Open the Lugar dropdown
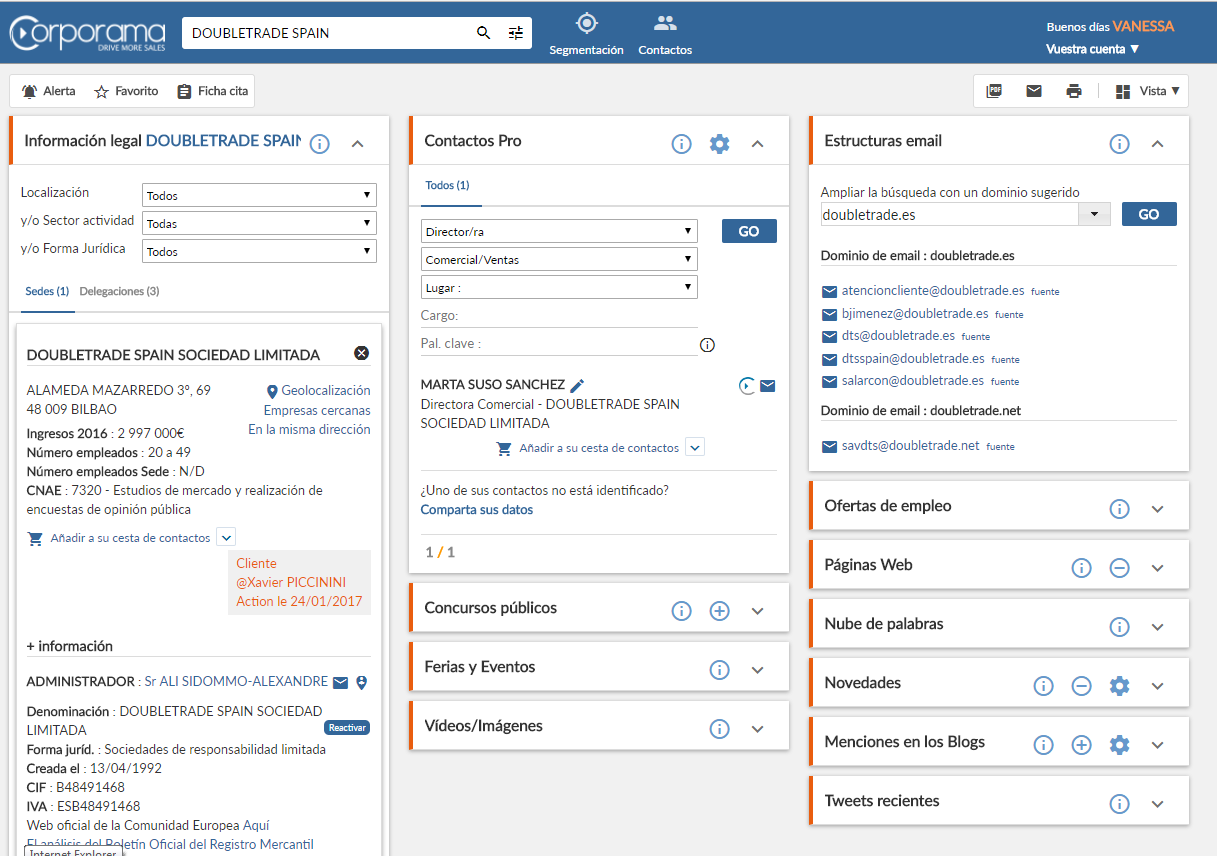This screenshot has height=856, width=1217. [559, 287]
